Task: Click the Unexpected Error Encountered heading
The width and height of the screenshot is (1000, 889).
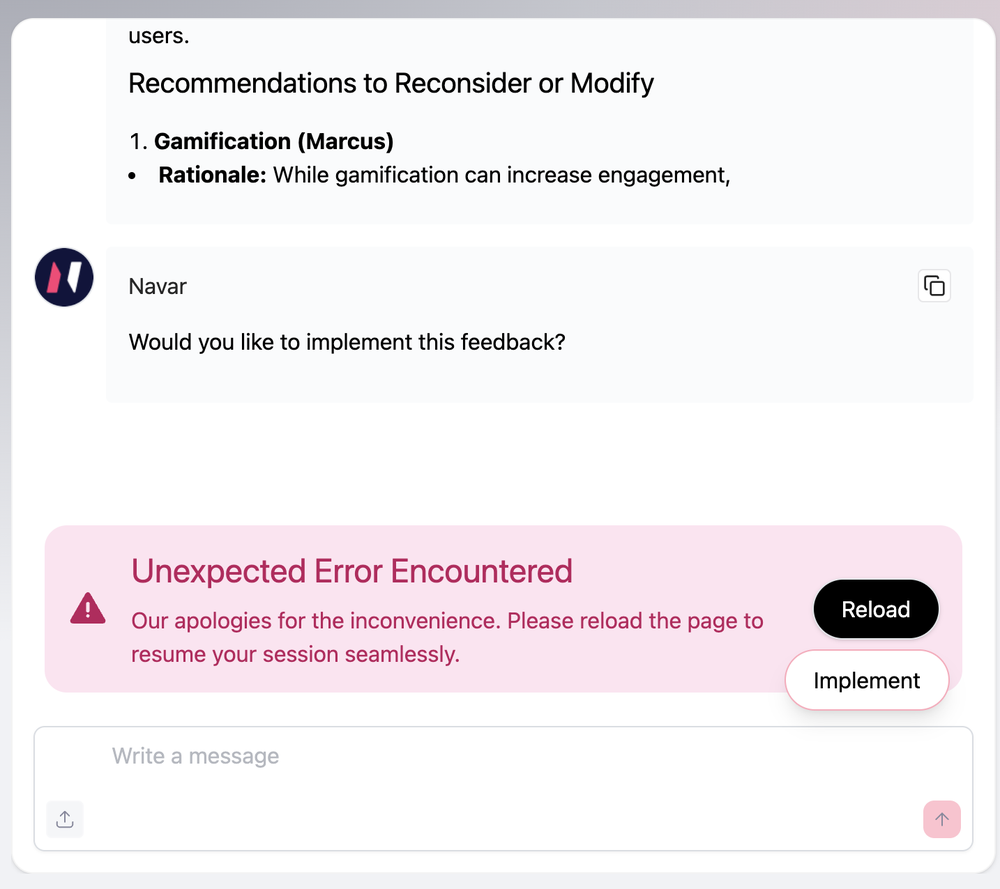Action: click(x=352, y=571)
